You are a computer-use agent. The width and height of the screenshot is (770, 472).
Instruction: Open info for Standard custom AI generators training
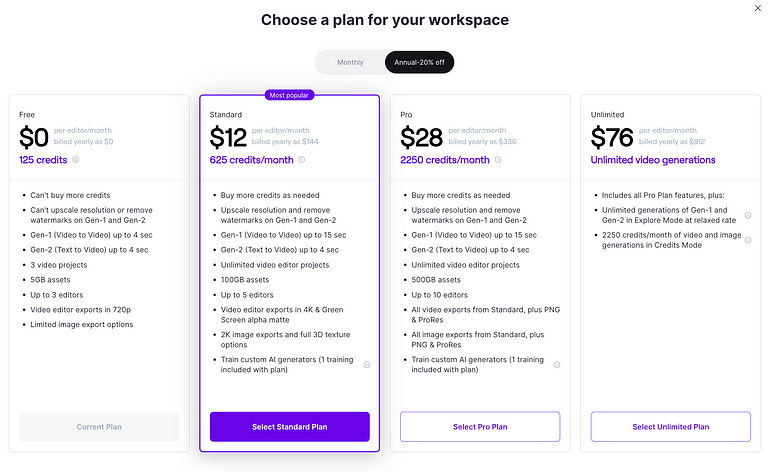pyautogui.click(x=366, y=364)
